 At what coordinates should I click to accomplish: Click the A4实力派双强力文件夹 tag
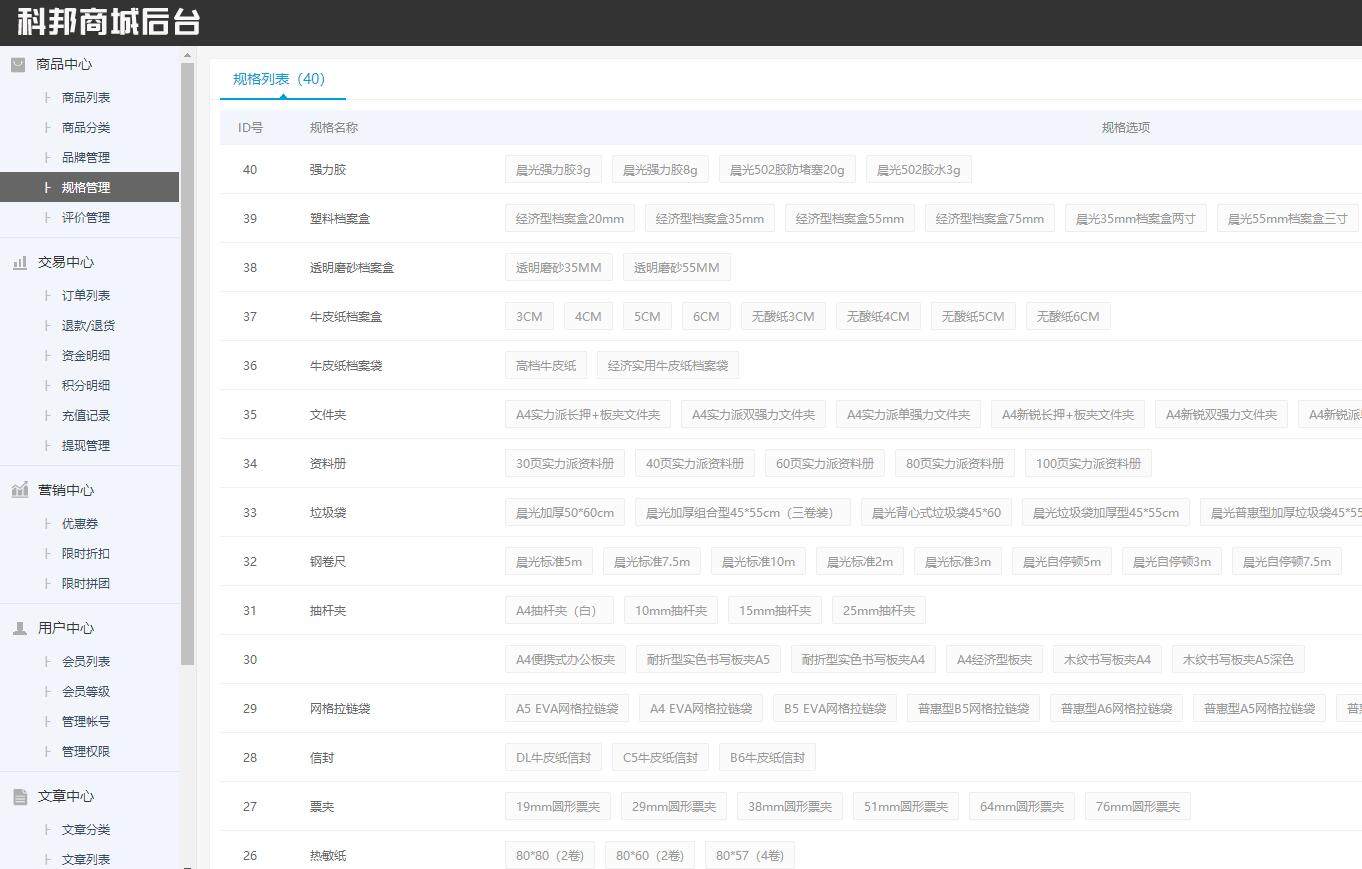pos(753,415)
